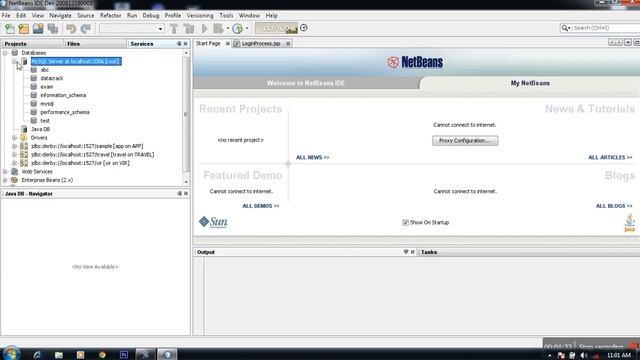This screenshot has width=640, height=360.
Task: Select the exam database
Action: click(47, 87)
